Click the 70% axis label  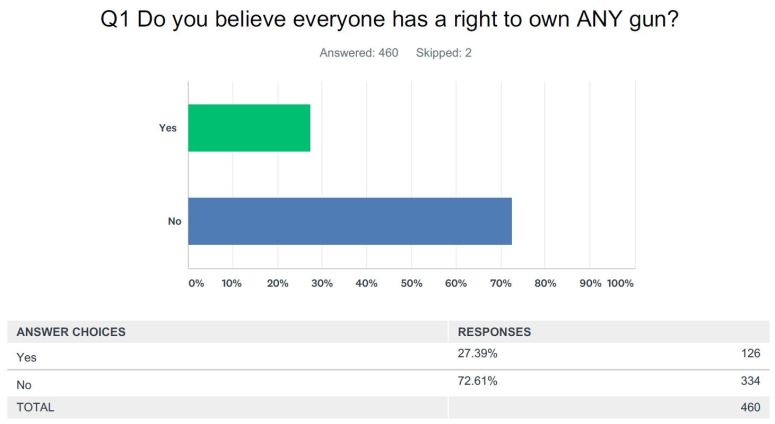click(x=500, y=283)
